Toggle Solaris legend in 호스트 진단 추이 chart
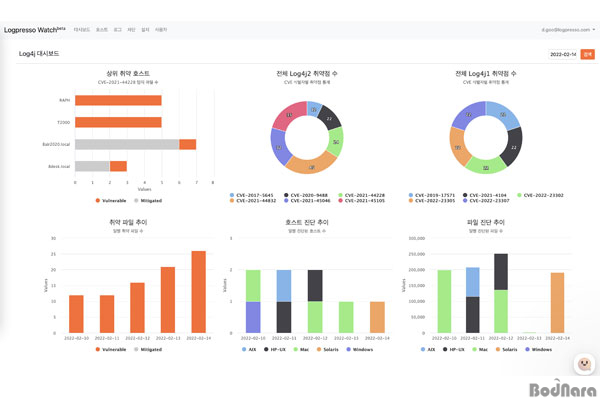600x400 pixels. coord(328,349)
